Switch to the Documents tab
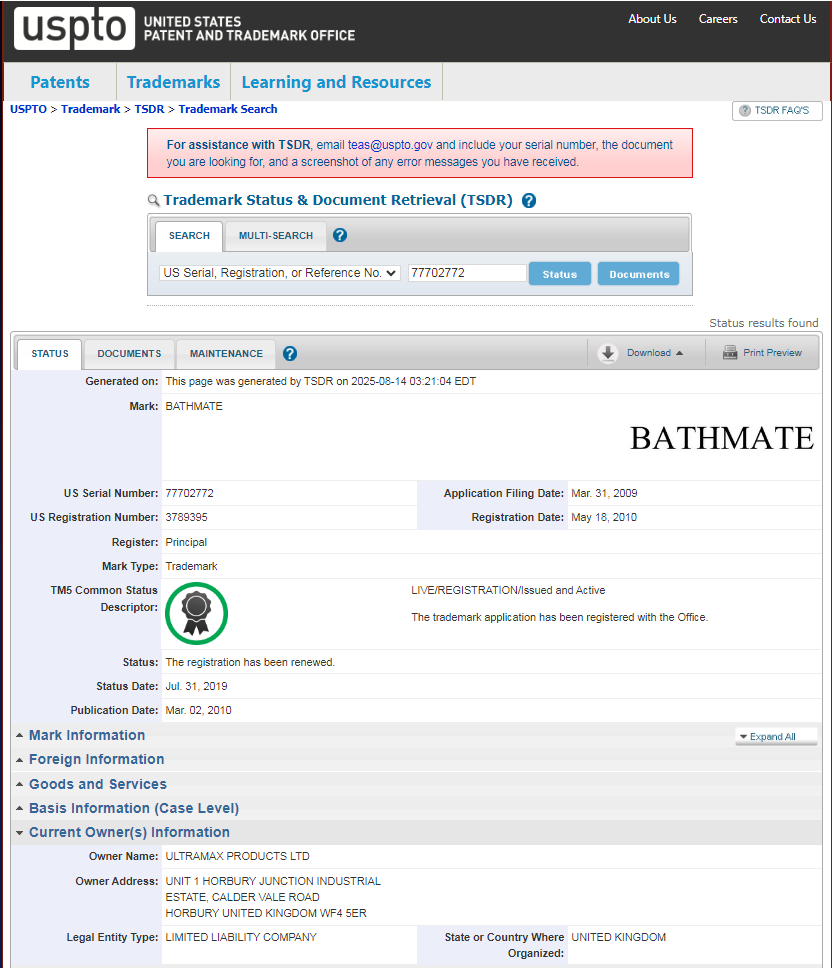The height and width of the screenshot is (968, 832). (129, 354)
